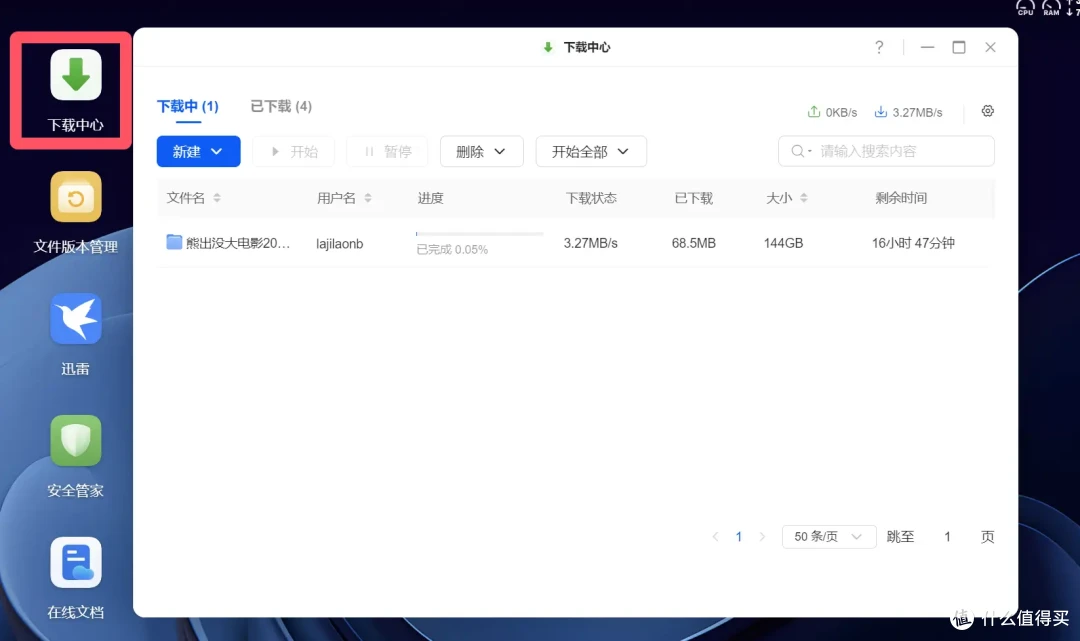
Task: Click the 剩余时间 column header
Action: coord(901,198)
